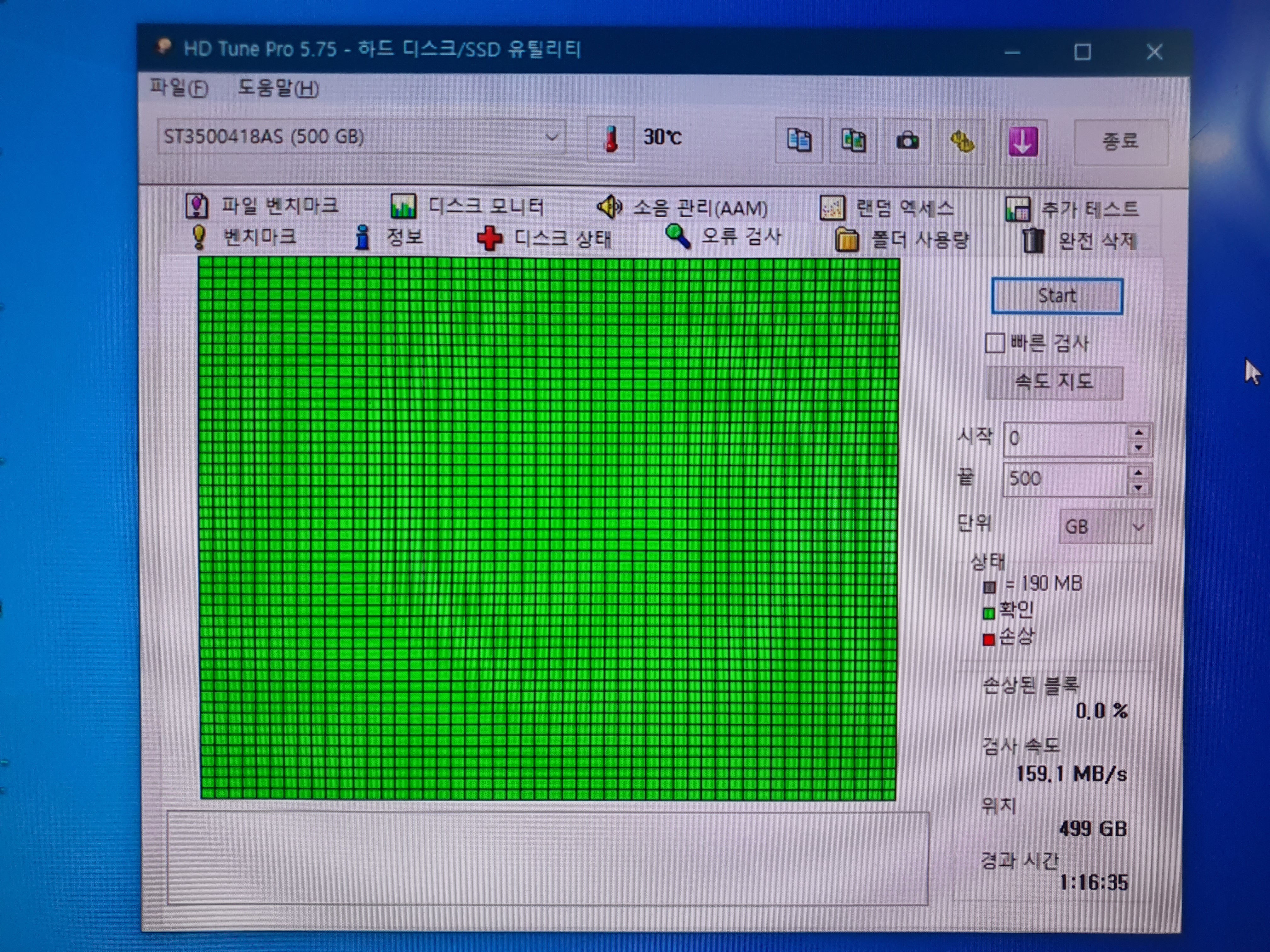Click the Start button
The image size is (1270, 952).
click(1057, 296)
